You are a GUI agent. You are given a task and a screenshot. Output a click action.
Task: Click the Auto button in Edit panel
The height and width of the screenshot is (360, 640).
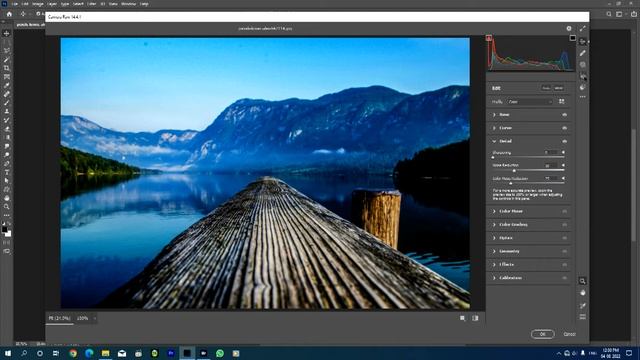pyautogui.click(x=546, y=88)
